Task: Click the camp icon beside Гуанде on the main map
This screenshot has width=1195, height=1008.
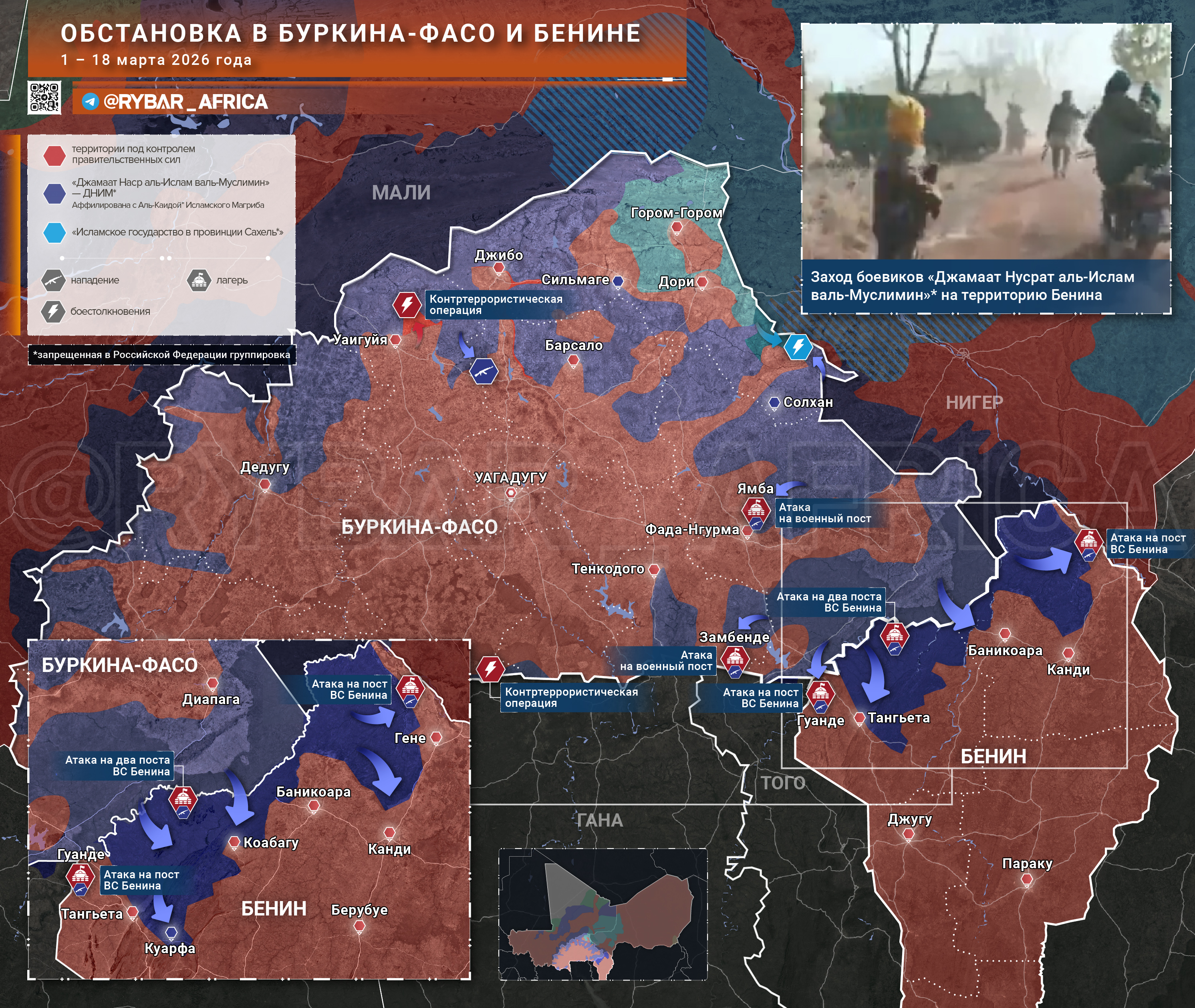Action: [x=821, y=694]
